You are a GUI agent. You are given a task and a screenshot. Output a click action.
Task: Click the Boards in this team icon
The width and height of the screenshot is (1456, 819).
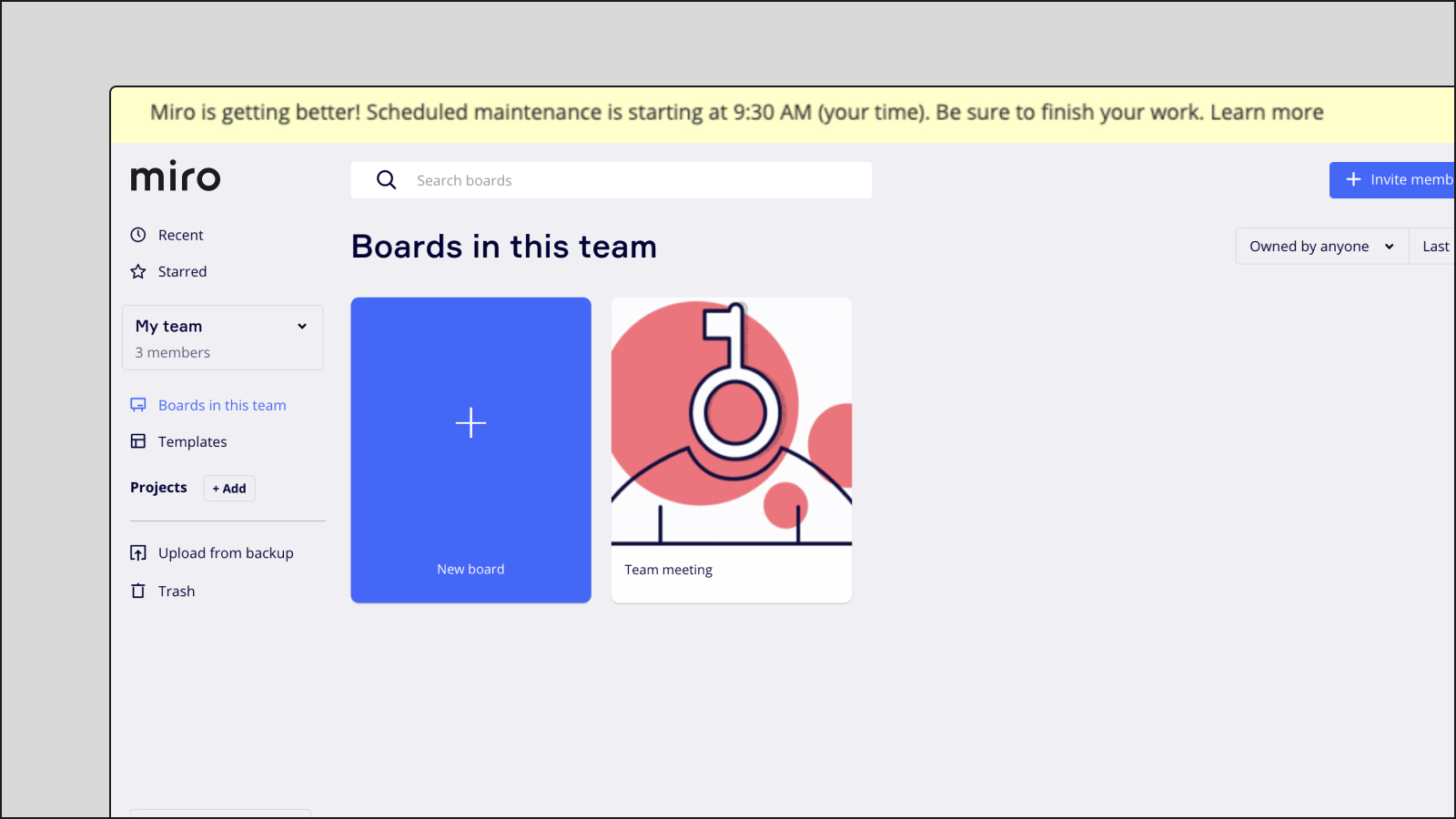click(x=138, y=405)
